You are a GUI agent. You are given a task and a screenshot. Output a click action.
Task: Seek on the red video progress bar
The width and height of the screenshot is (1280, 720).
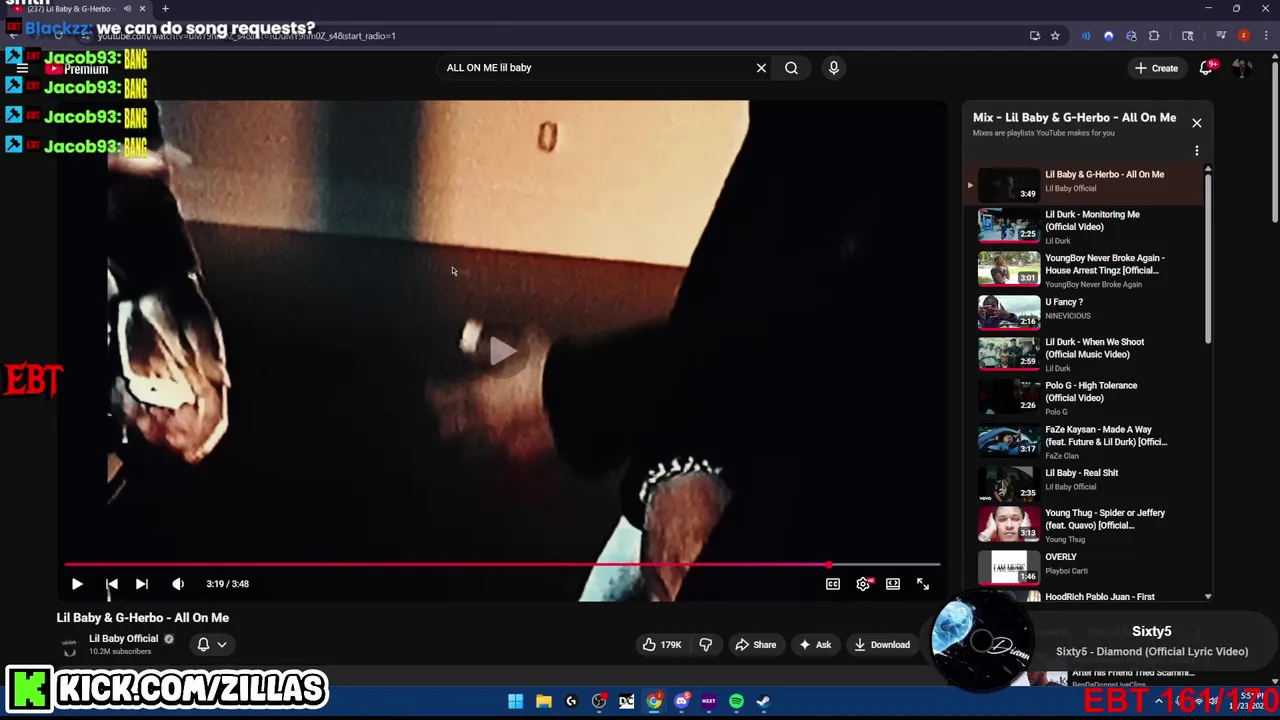[502, 565]
